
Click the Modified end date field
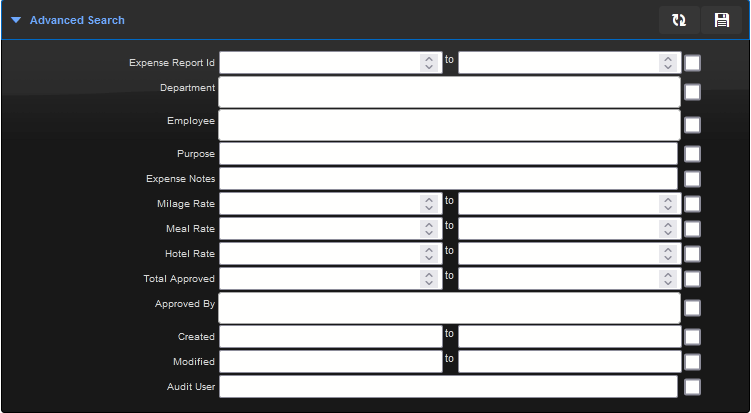click(569, 362)
